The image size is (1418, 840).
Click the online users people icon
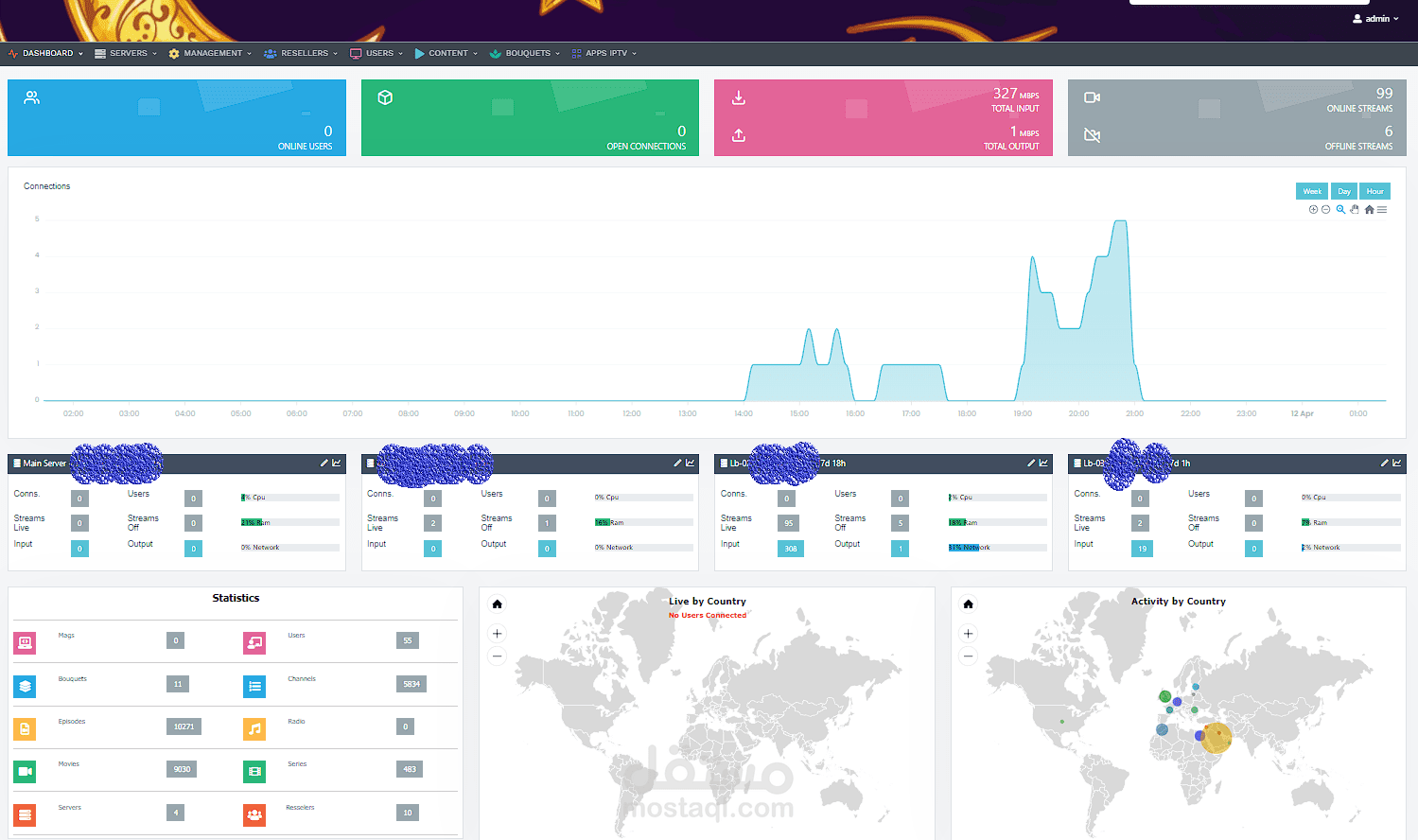pos(32,97)
